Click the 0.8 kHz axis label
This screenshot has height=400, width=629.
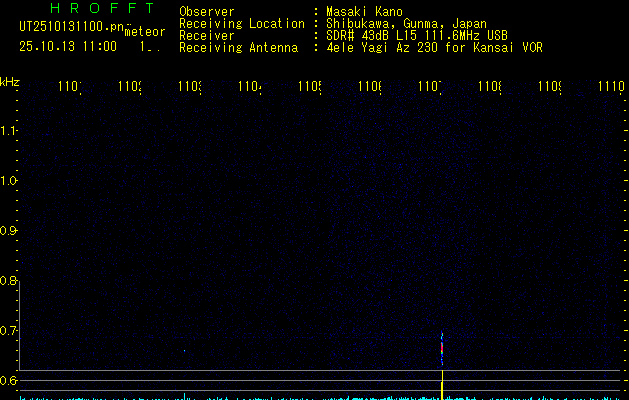[9, 281]
